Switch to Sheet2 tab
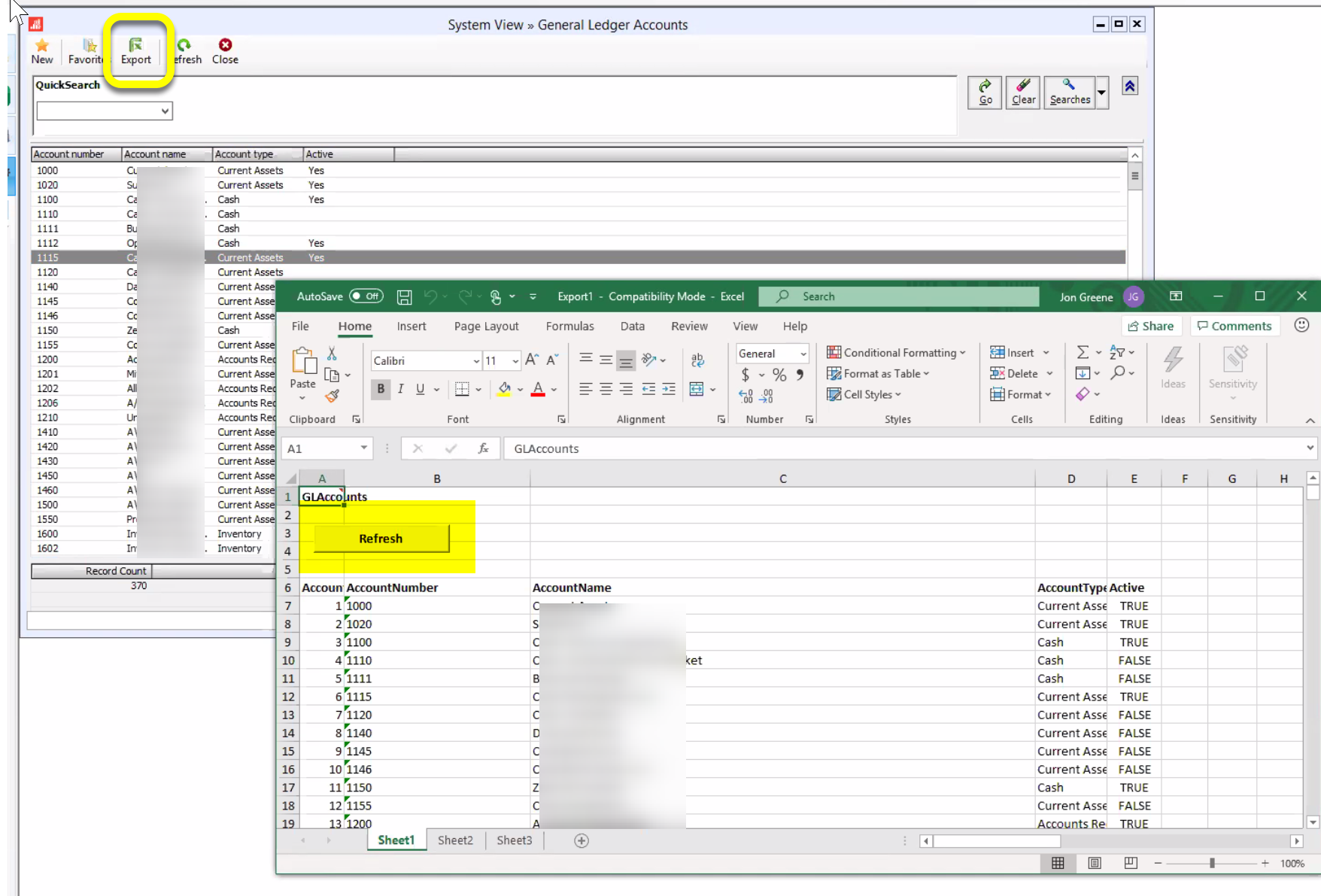The width and height of the screenshot is (1321, 896). coord(455,840)
